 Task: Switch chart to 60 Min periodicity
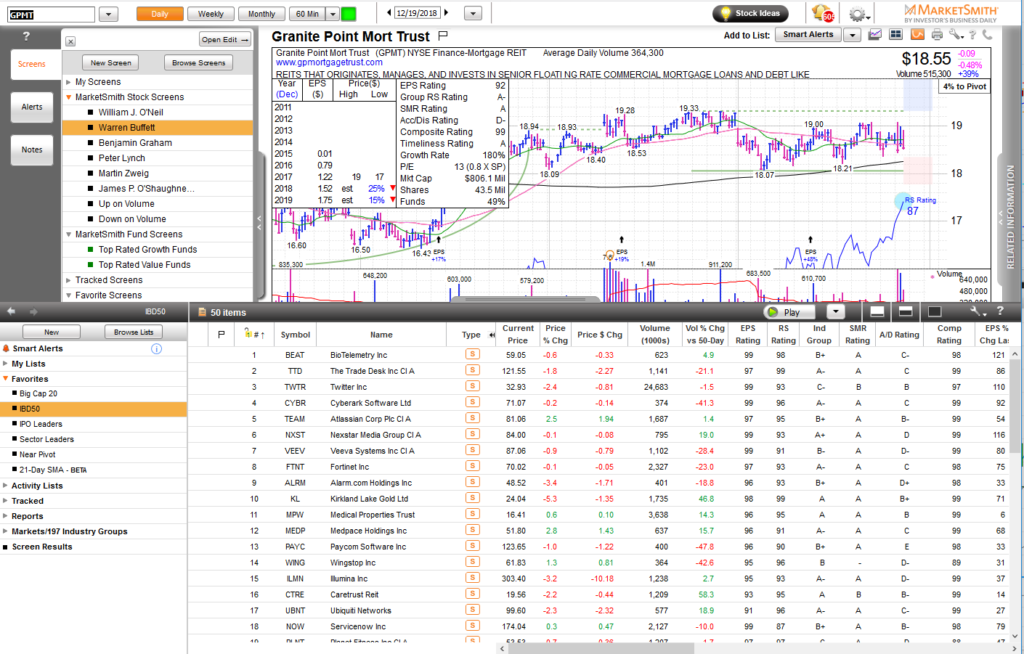[x=307, y=14]
